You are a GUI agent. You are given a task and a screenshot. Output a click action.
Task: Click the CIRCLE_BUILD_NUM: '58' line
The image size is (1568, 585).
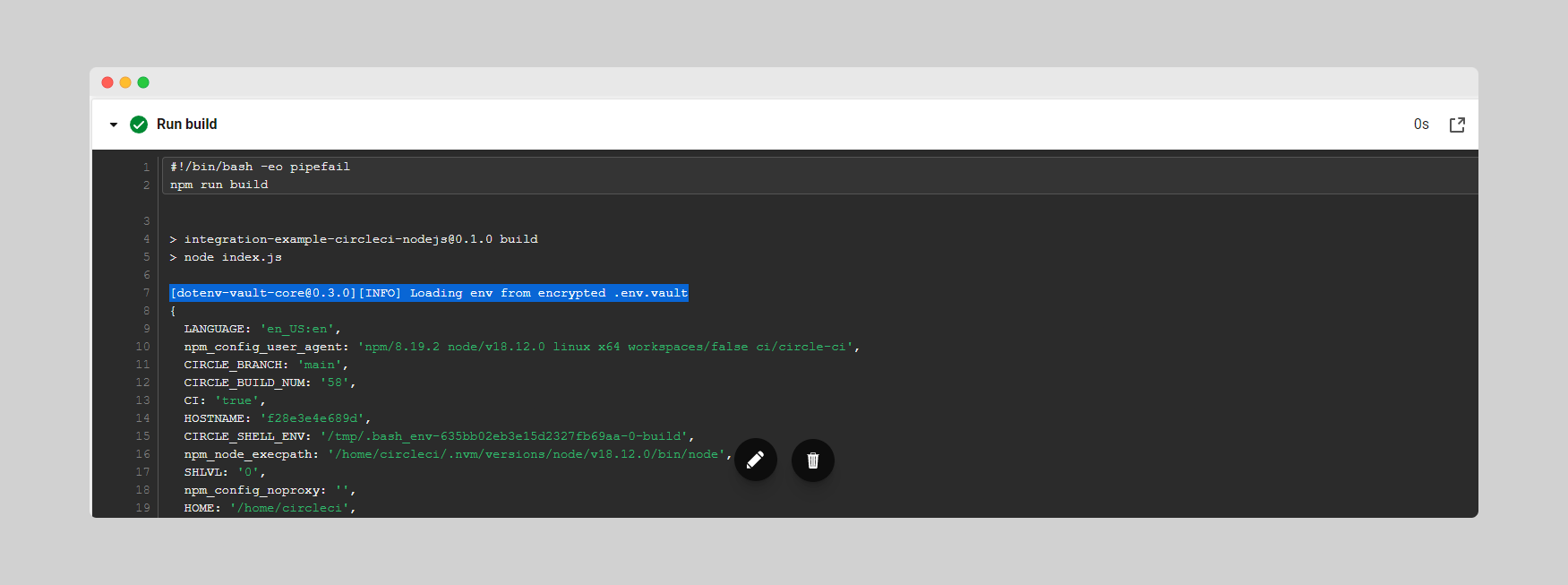(x=270, y=383)
